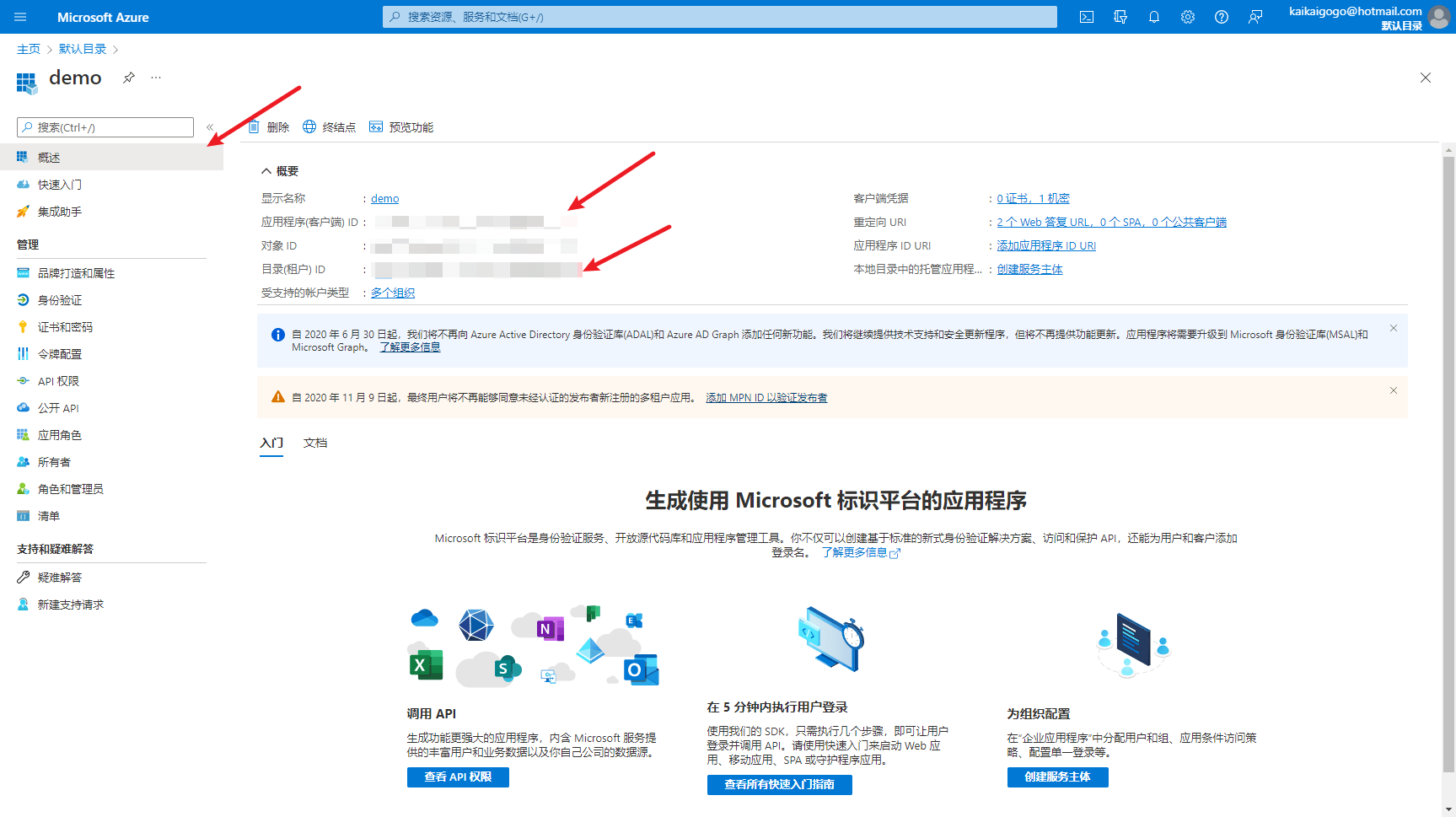Open the hamburger portal menu
Image resolution: width=1456 pixels, height=817 pixels.
pos(21,17)
